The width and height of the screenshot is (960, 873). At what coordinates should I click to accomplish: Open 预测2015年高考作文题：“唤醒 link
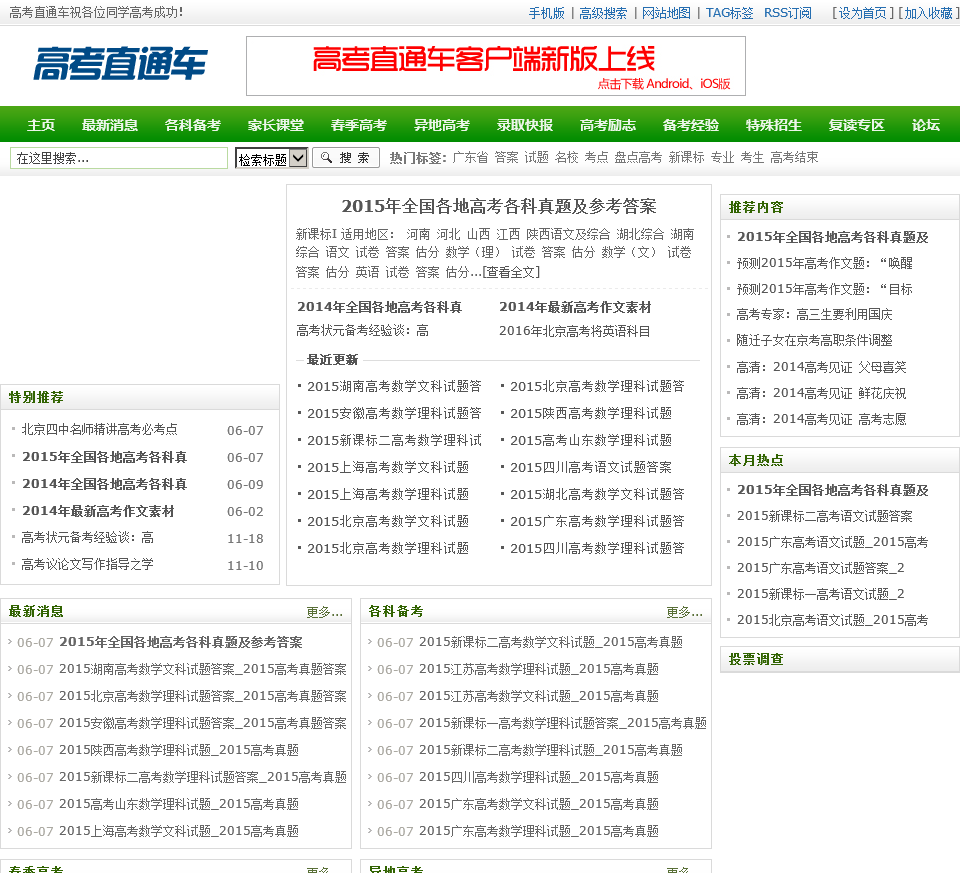pyautogui.click(x=825, y=263)
